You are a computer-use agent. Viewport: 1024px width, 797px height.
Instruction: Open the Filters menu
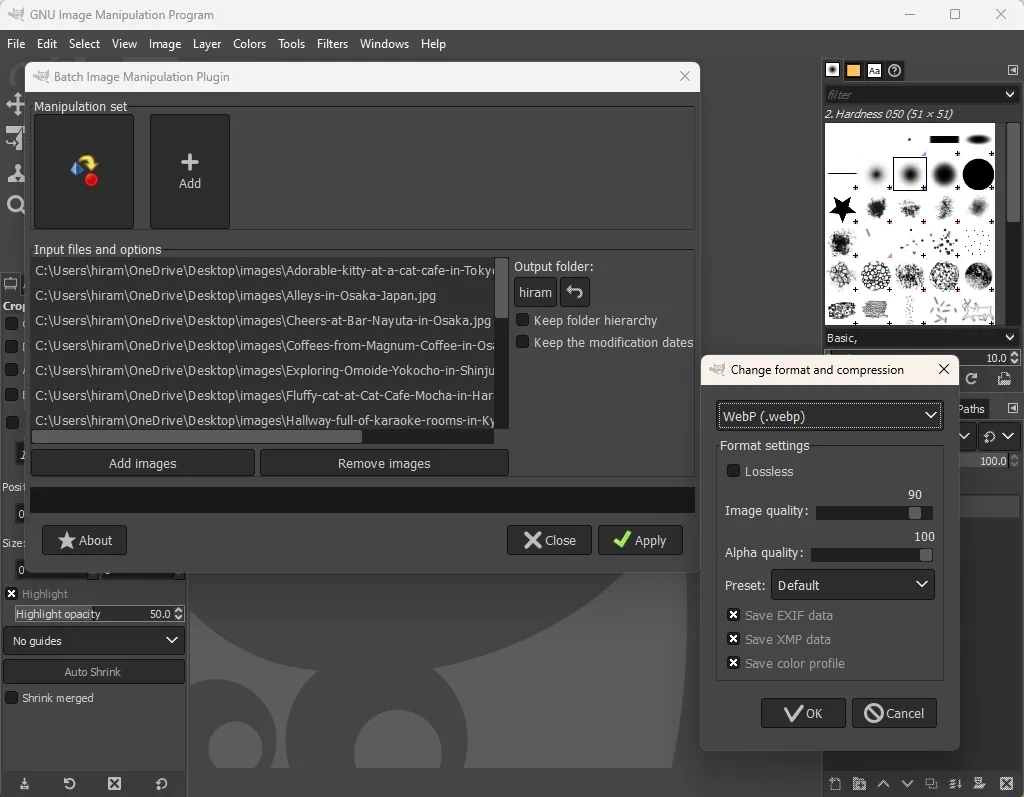pos(332,44)
